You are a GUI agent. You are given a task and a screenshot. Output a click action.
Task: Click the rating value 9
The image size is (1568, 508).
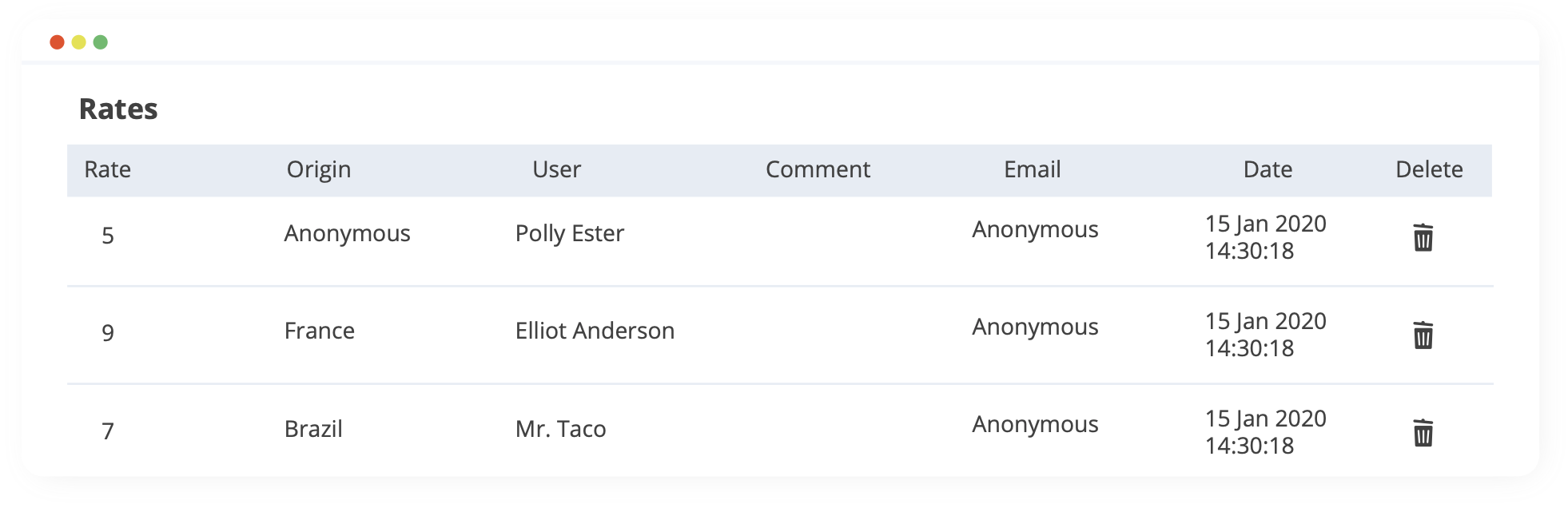click(108, 333)
